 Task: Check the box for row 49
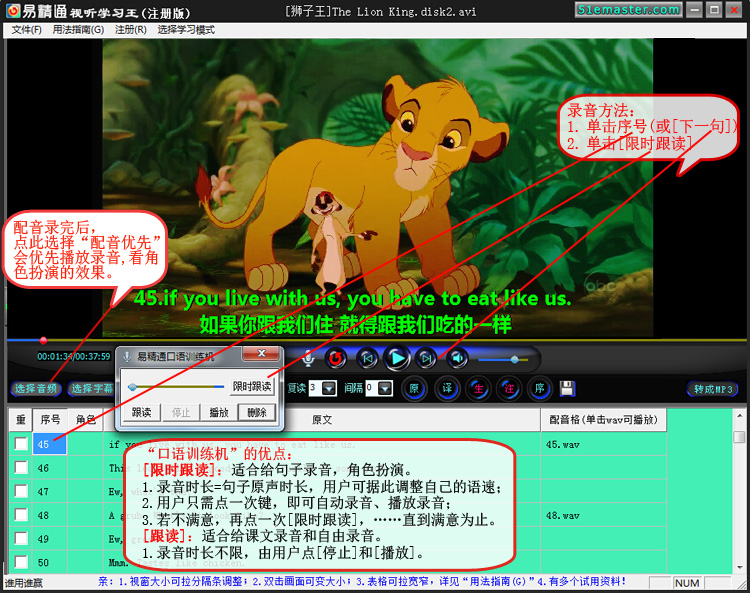click(21, 538)
